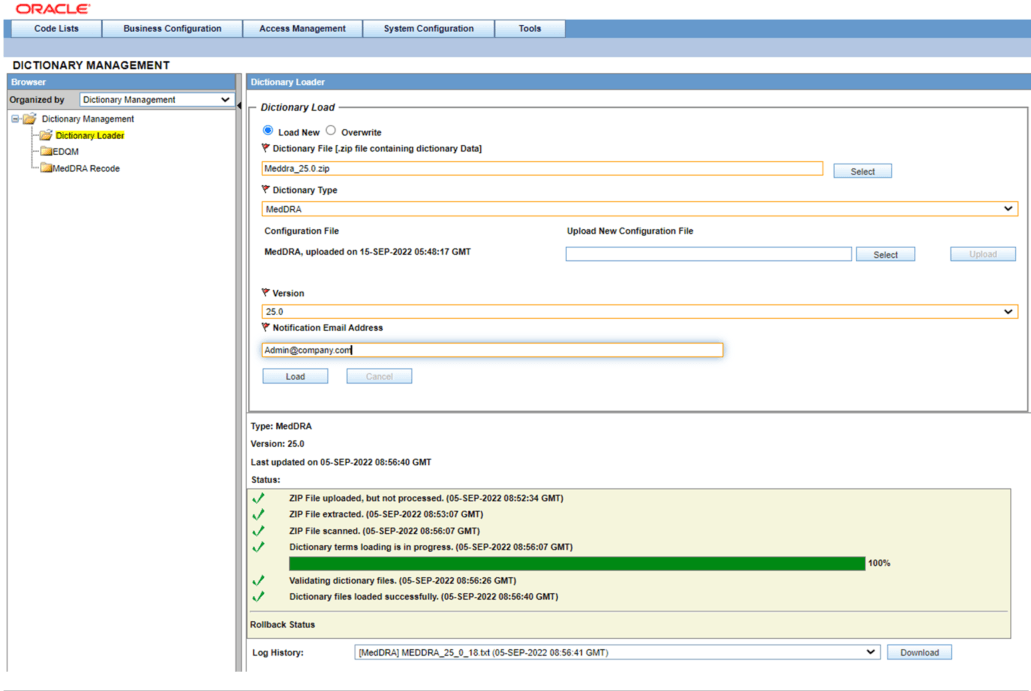Viewport: 1031px width, 691px height.
Task: Click the checkmark beside ZIP File uploaded
Action: click(258, 498)
